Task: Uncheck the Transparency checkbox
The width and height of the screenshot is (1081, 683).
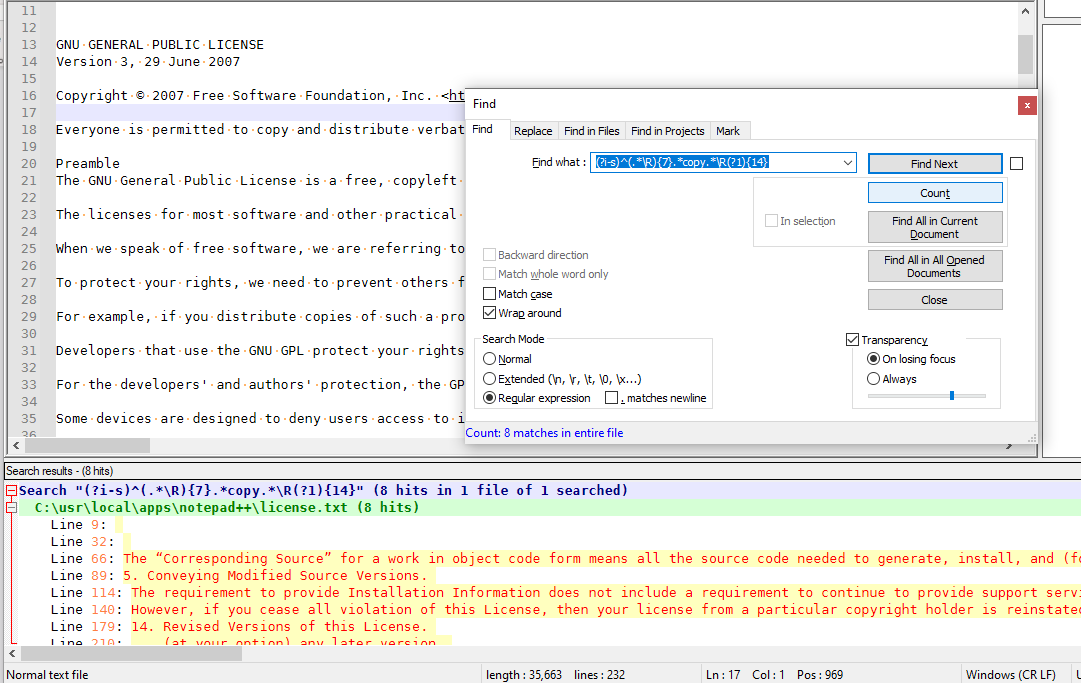Action: (852, 340)
